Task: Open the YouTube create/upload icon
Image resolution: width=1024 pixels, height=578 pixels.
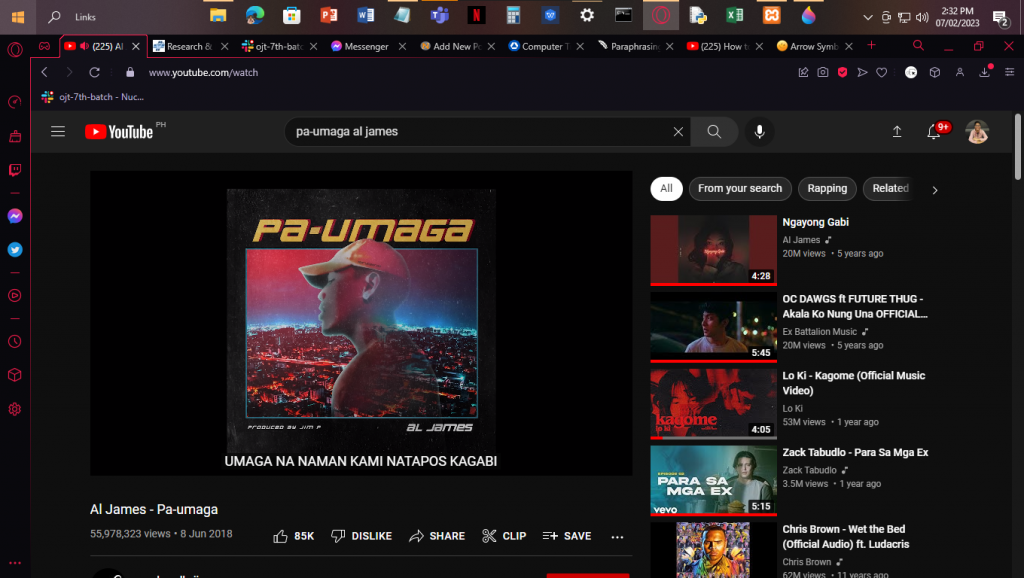Action: 897,132
